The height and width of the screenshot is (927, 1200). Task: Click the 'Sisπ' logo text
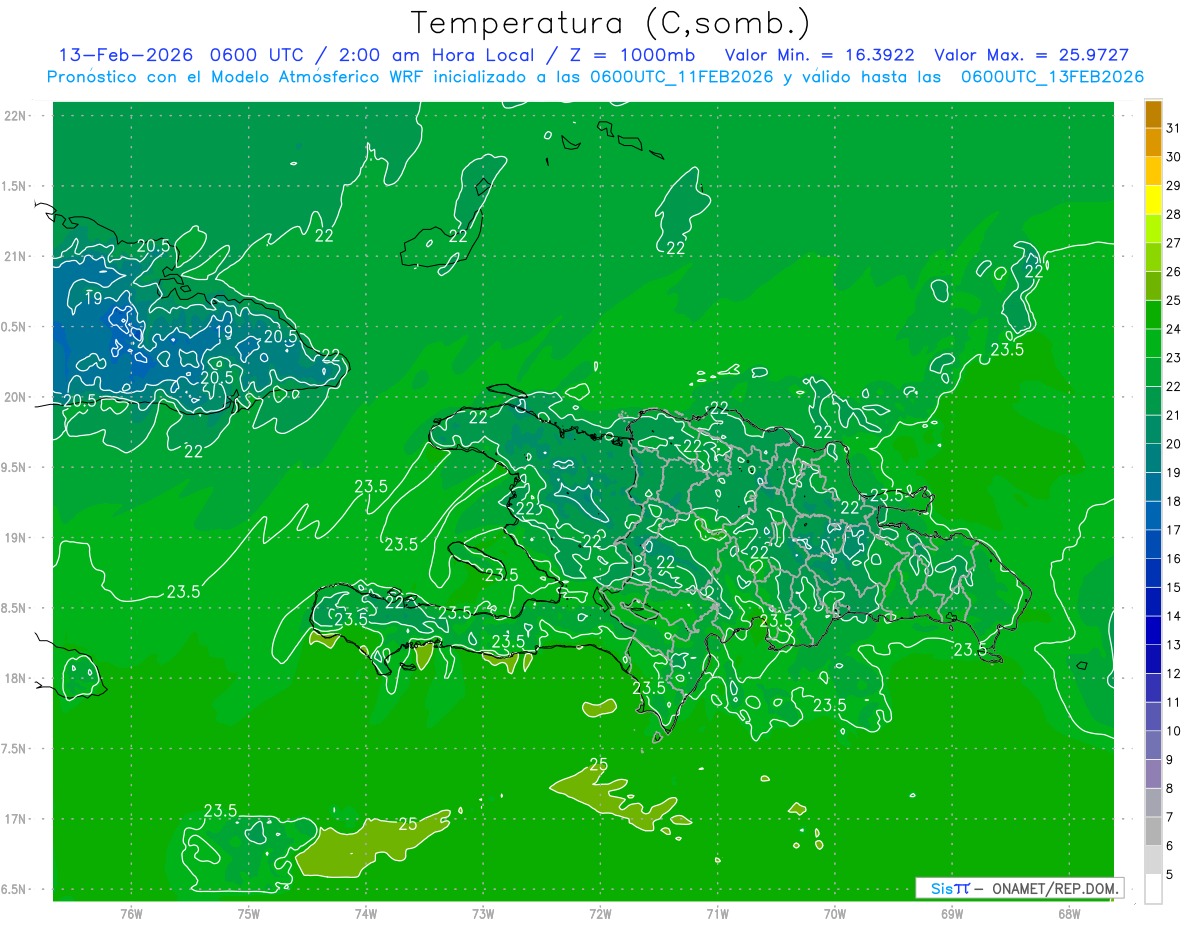[x=949, y=888]
